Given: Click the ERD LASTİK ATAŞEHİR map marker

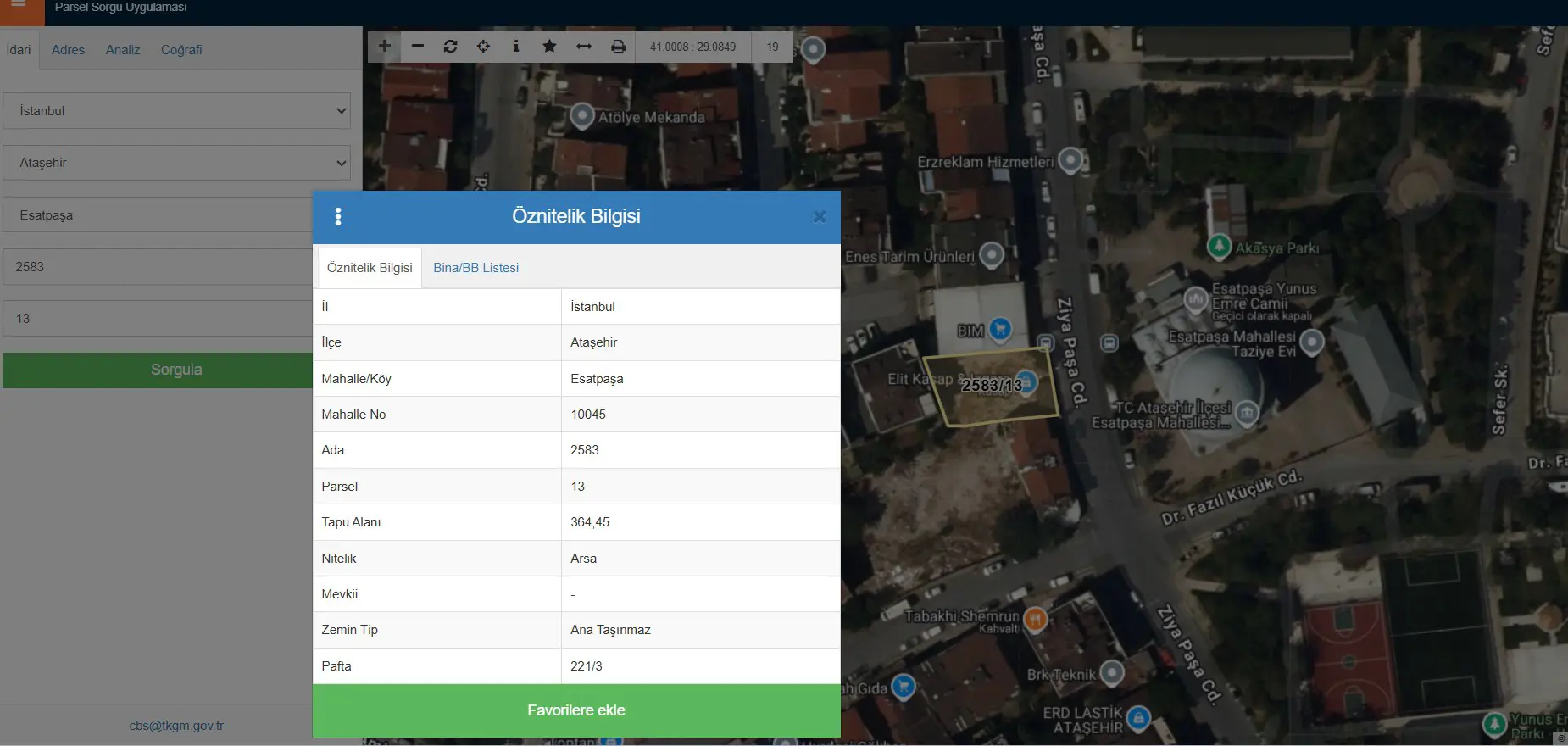Looking at the screenshot, I should (x=1139, y=719).
